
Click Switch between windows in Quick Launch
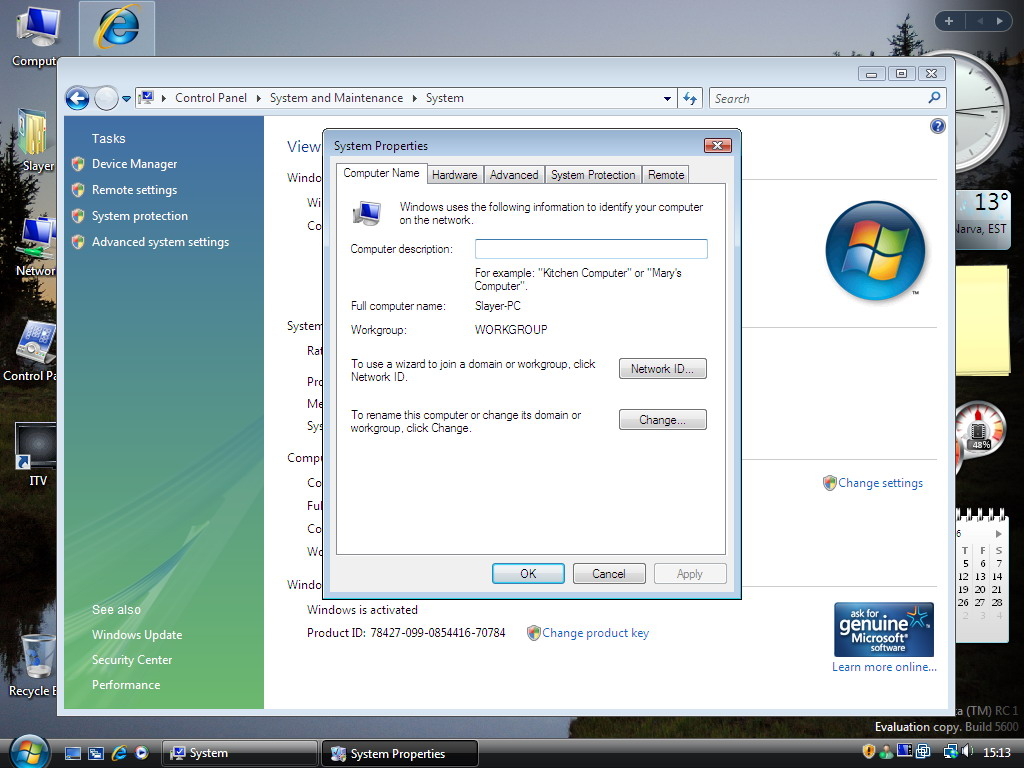click(96, 753)
